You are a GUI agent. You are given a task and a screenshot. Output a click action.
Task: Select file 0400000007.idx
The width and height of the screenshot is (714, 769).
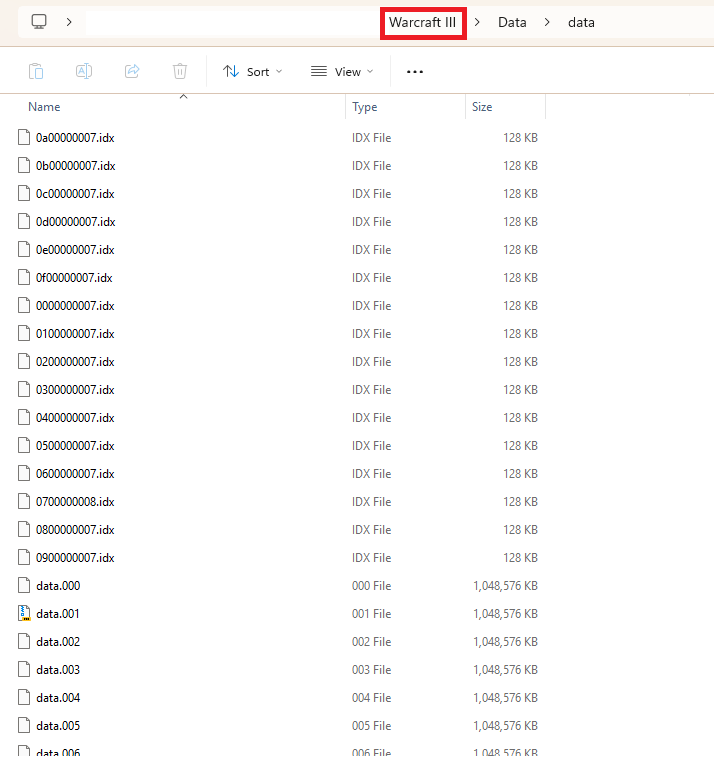coord(75,417)
